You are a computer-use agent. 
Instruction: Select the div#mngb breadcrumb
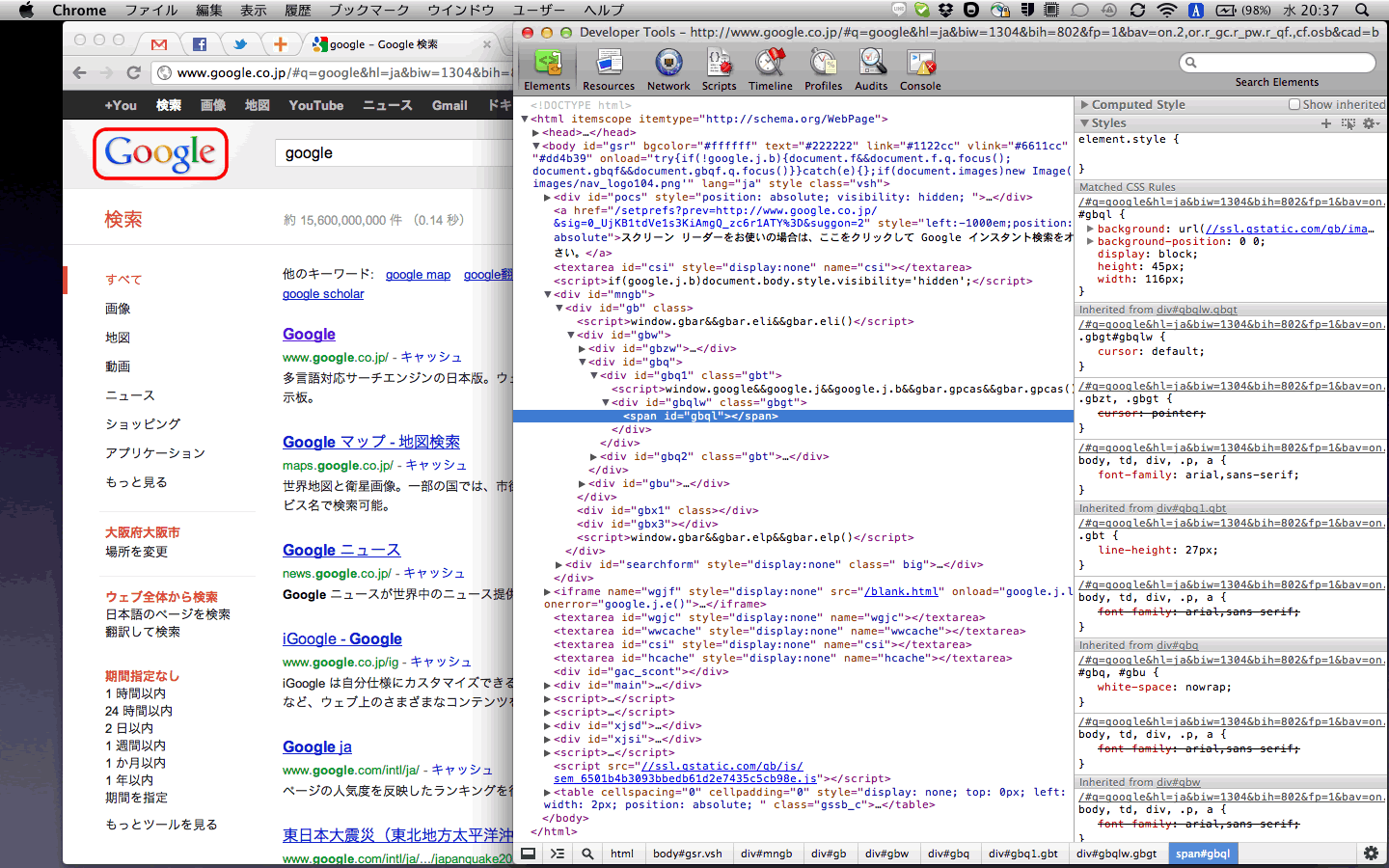(x=766, y=854)
